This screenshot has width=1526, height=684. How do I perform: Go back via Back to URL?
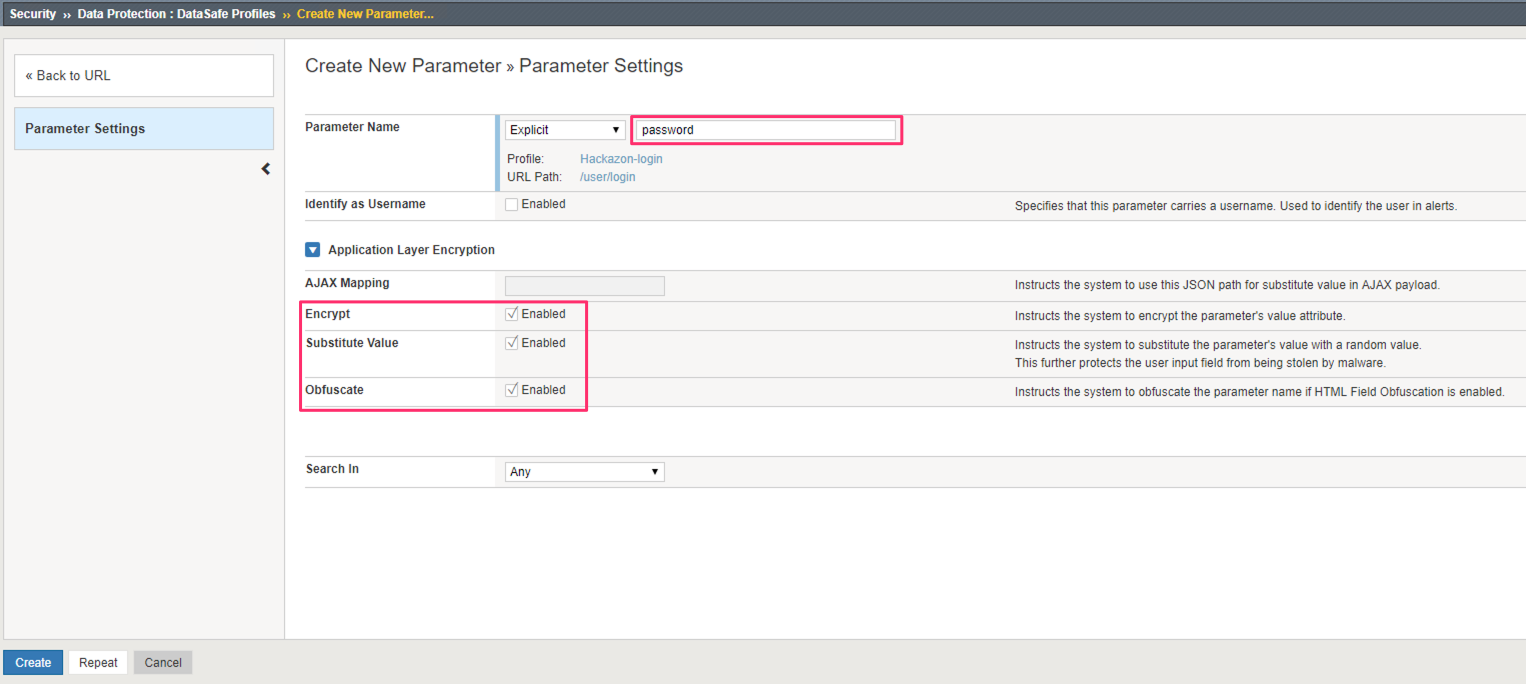(x=144, y=76)
